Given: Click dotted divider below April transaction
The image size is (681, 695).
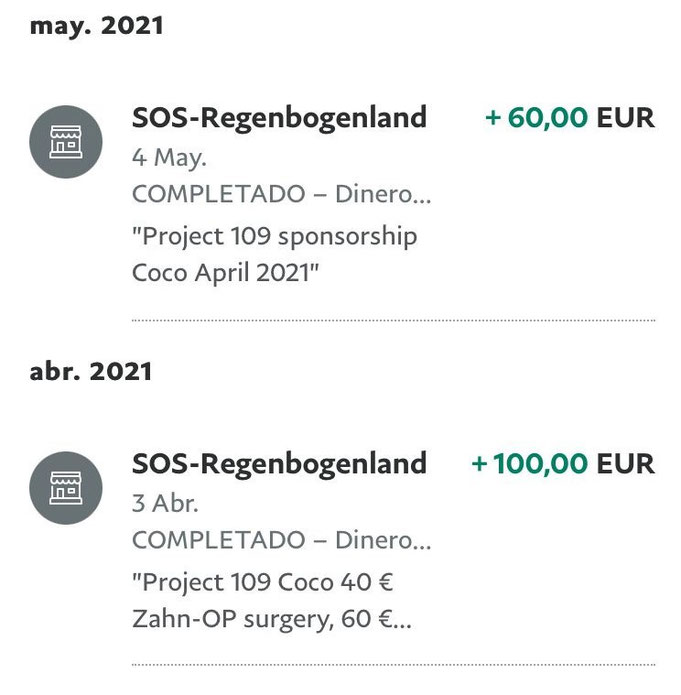Looking at the screenshot, I should pyautogui.click(x=394, y=664).
